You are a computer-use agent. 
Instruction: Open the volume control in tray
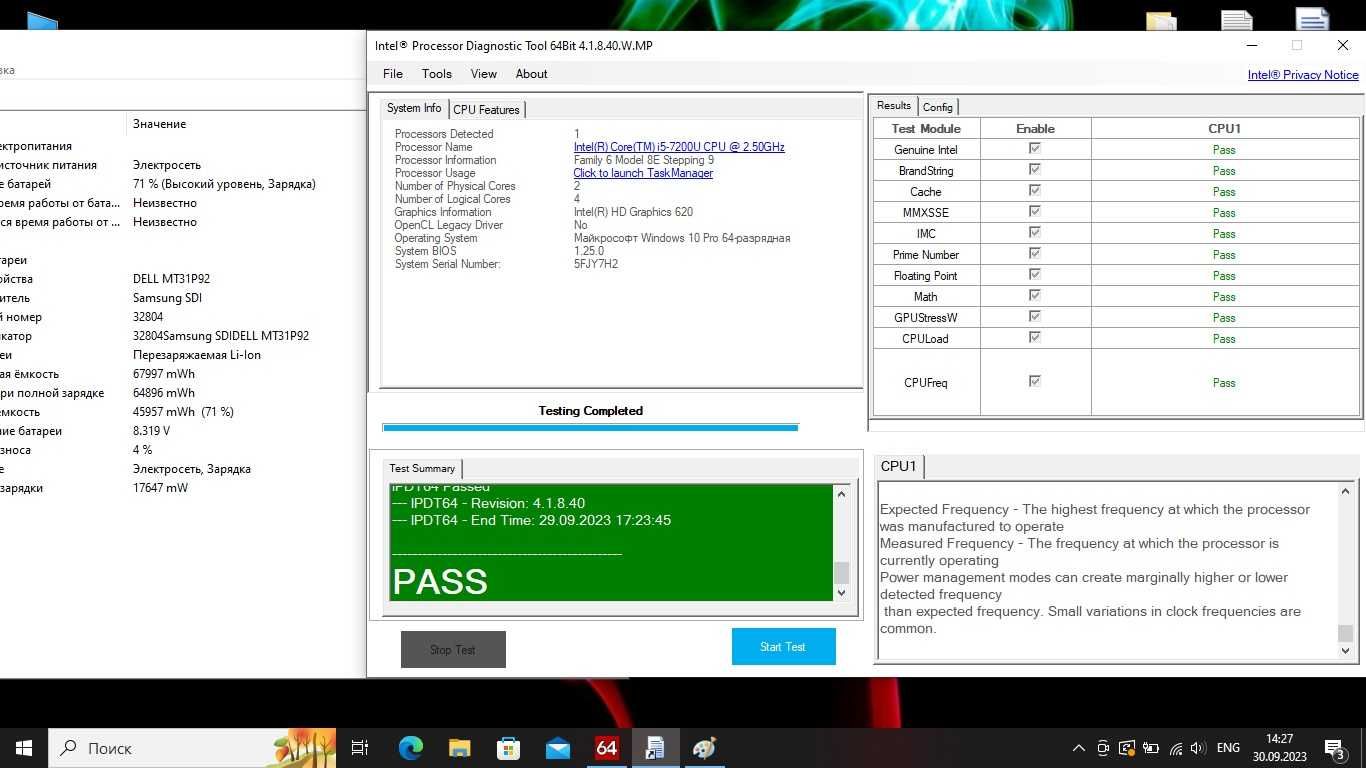click(1198, 748)
